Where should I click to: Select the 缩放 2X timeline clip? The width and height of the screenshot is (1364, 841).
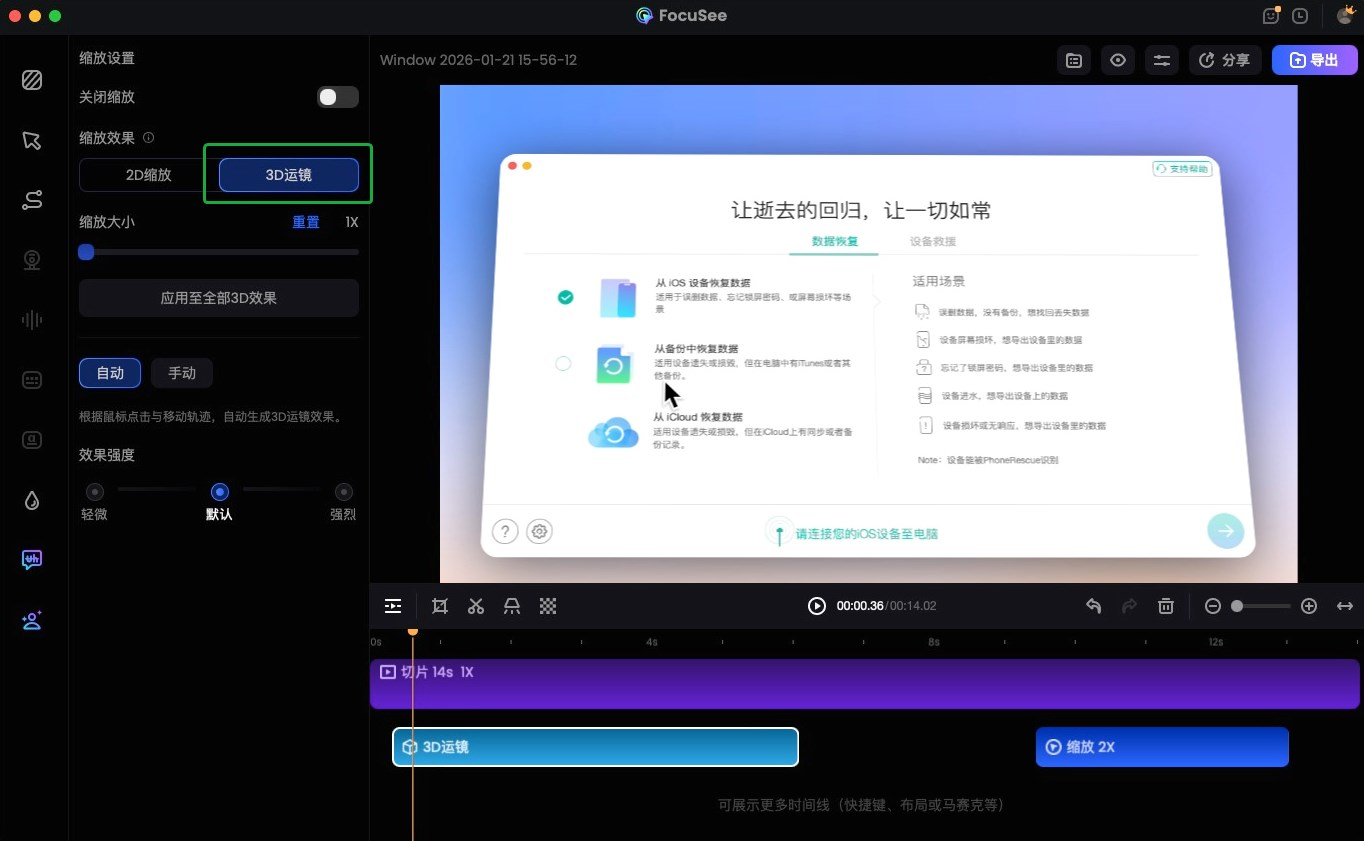1162,747
